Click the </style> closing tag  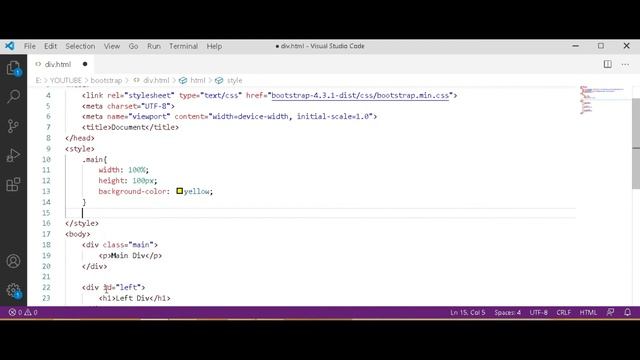[82, 223]
